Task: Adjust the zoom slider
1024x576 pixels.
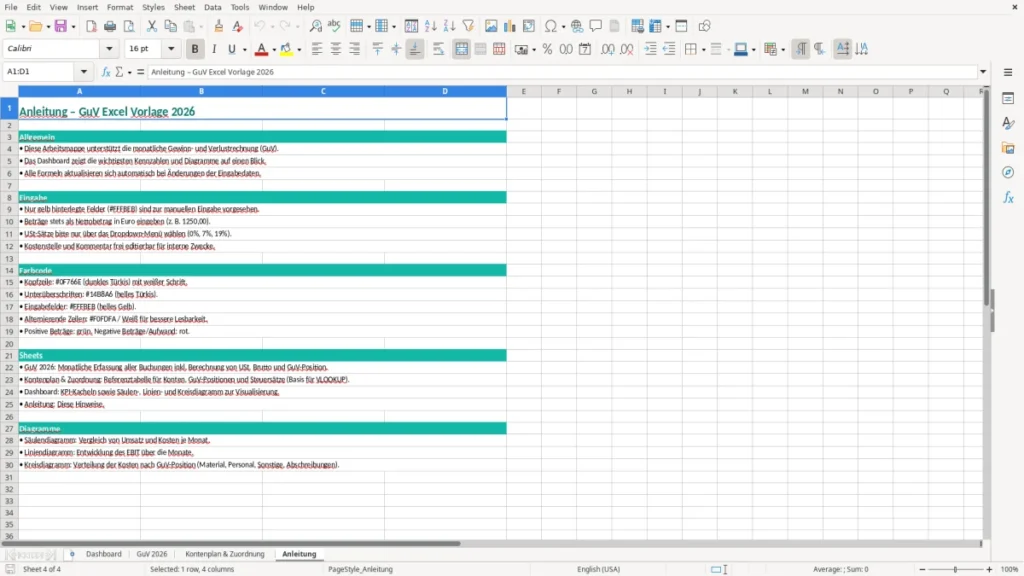Action: tap(955, 569)
